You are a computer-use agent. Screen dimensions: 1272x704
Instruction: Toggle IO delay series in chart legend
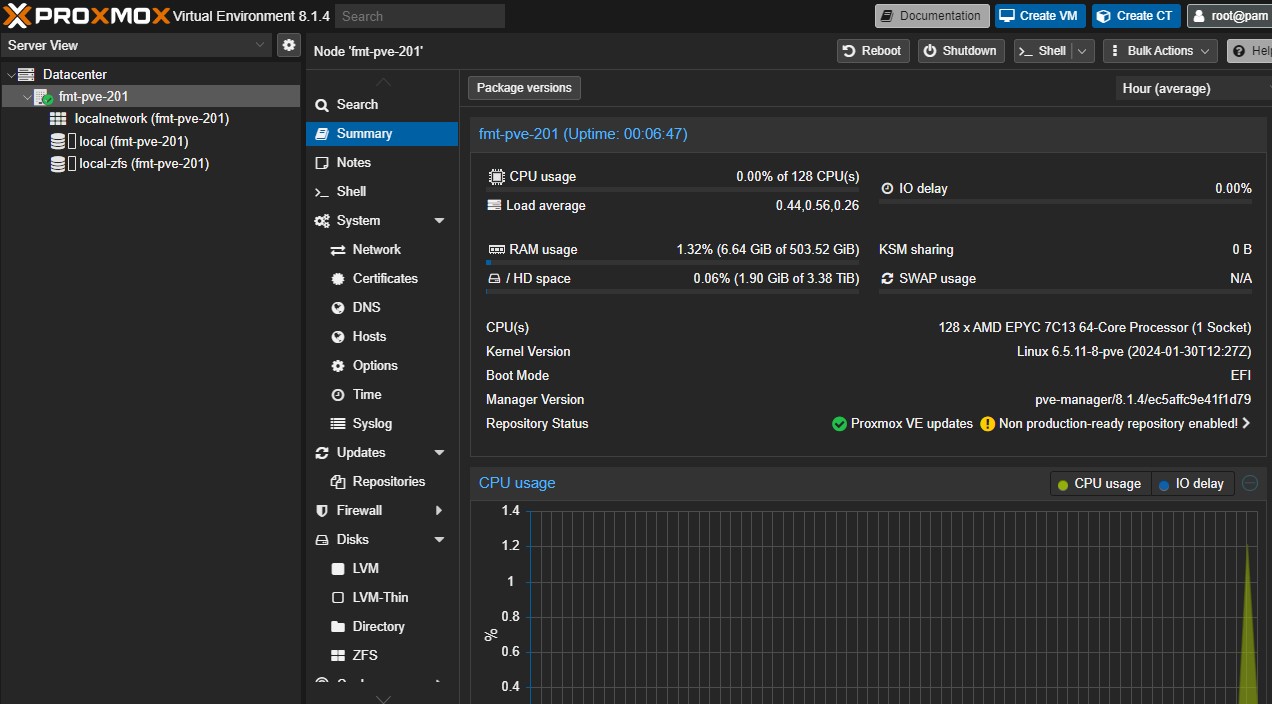pos(1192,484)
